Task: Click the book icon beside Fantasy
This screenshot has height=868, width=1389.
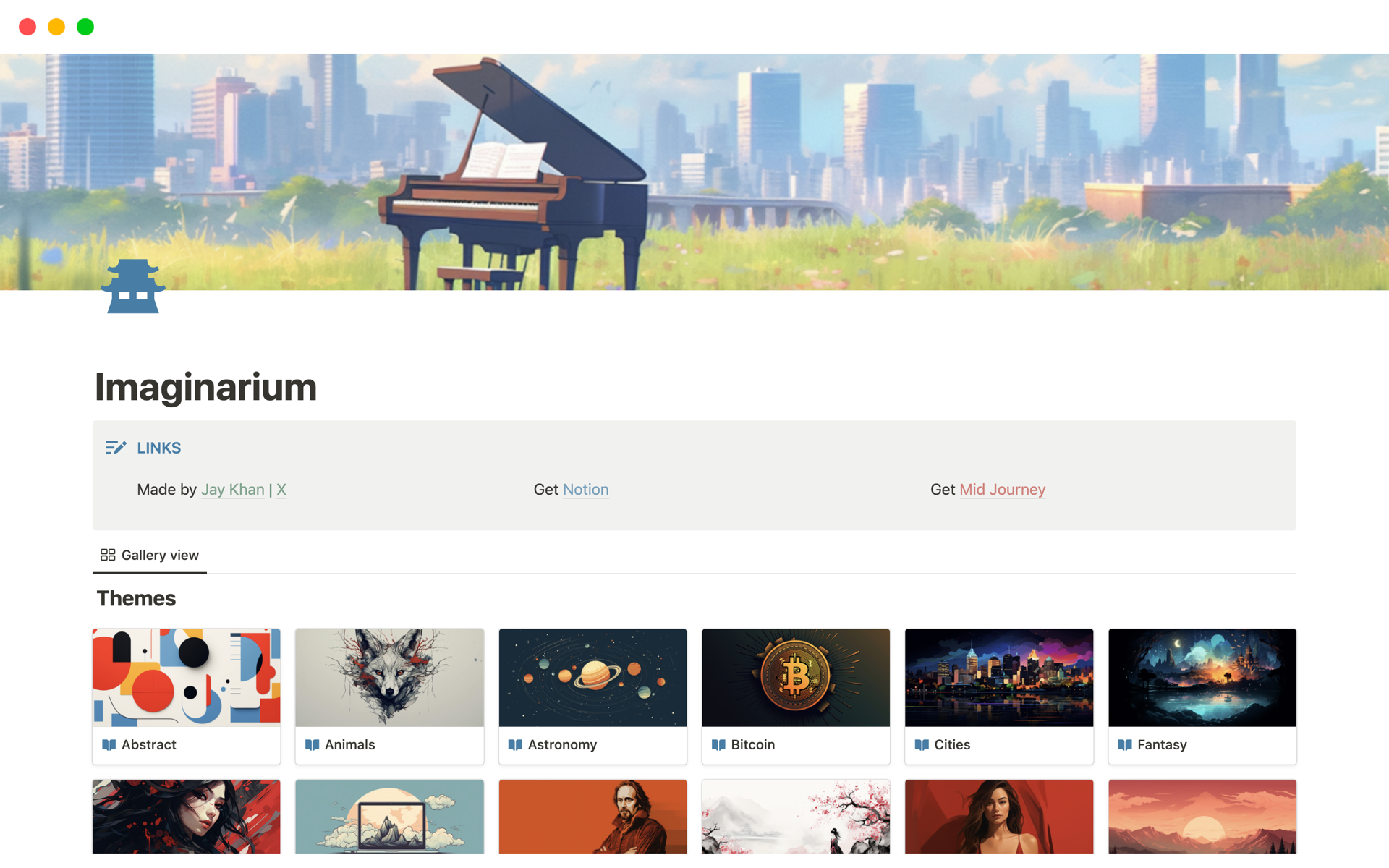Action: pos(1125,744)
